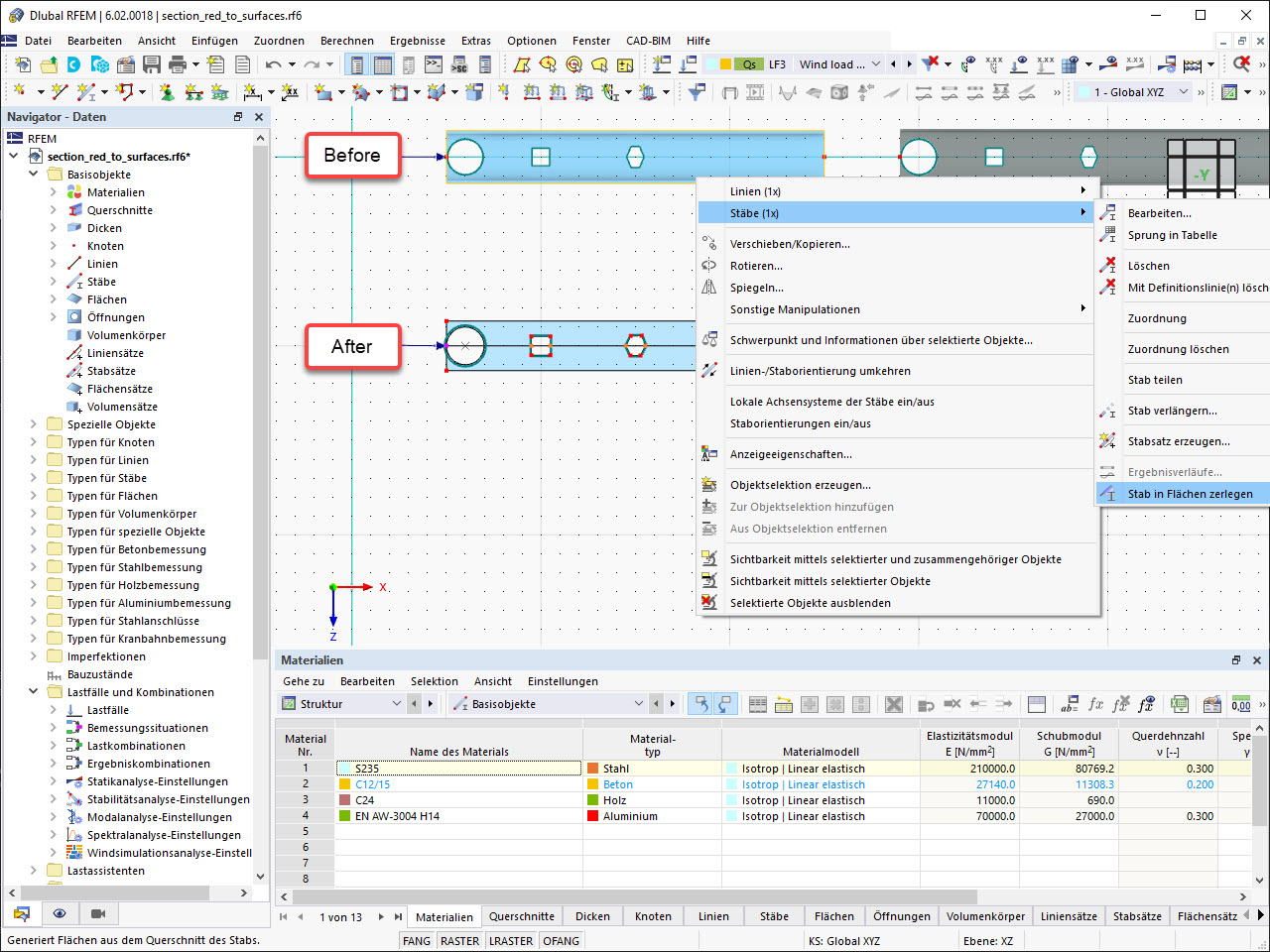Click the delete row X icon in table toolbar
Viewport: 1270px width, 952px height.
[894, 704]
